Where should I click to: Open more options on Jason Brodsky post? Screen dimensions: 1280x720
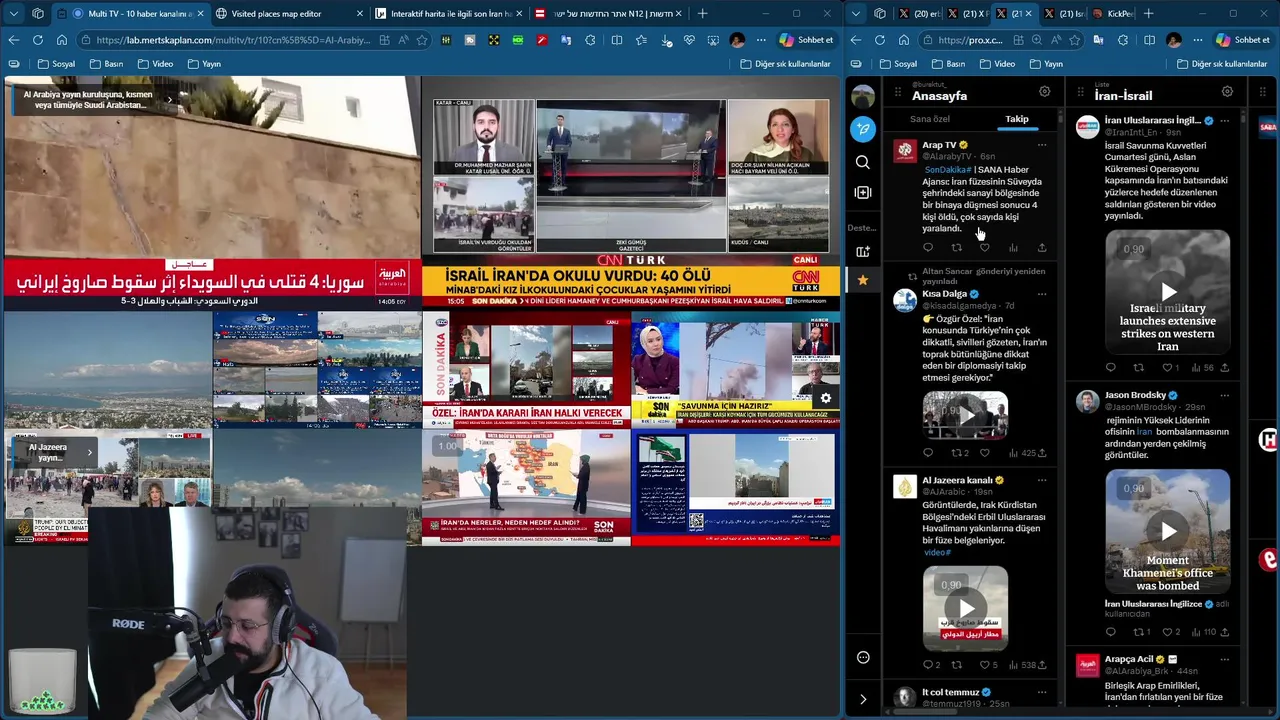(1224, 395)
